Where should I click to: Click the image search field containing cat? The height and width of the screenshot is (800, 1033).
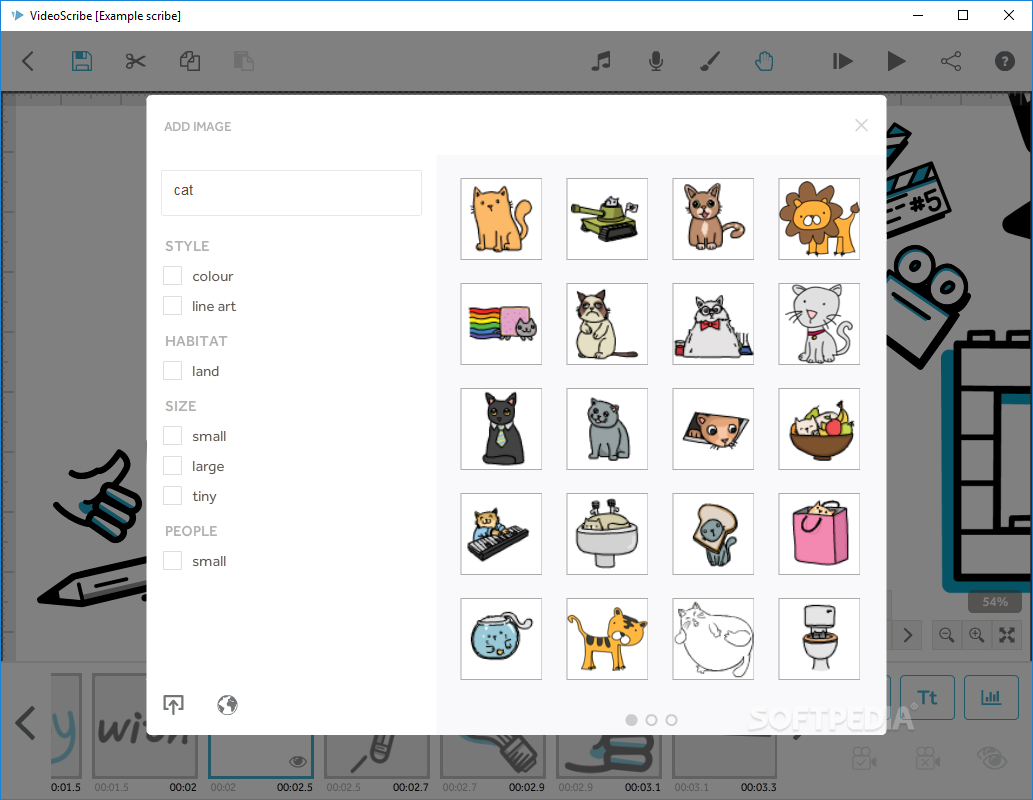(291, 192)
